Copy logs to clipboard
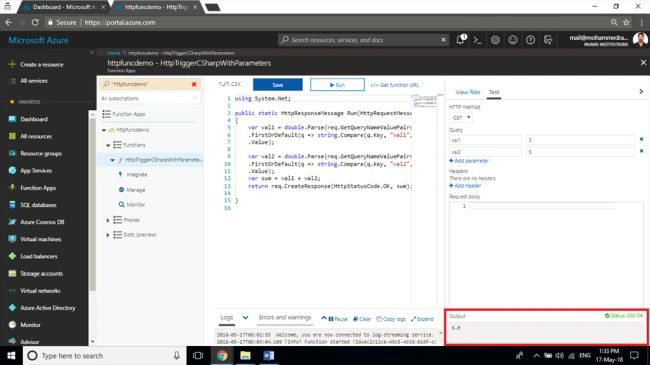The height and width of the screenshot is (365, 650). click(391, 319)
